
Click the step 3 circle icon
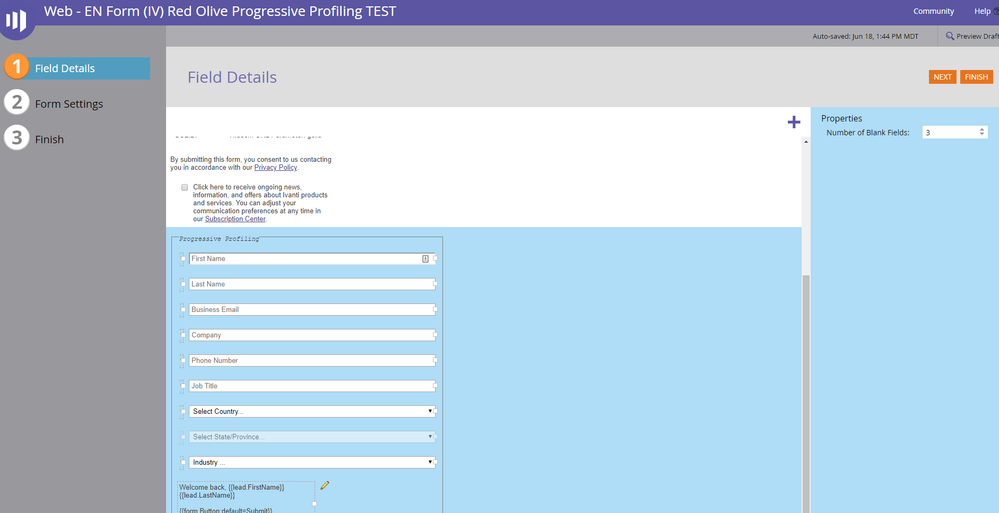point(17,138)
